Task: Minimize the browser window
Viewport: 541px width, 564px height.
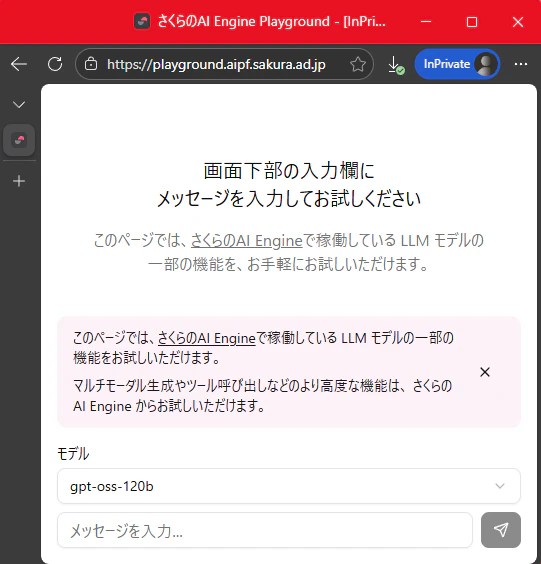Action: (x=426, y=22)
